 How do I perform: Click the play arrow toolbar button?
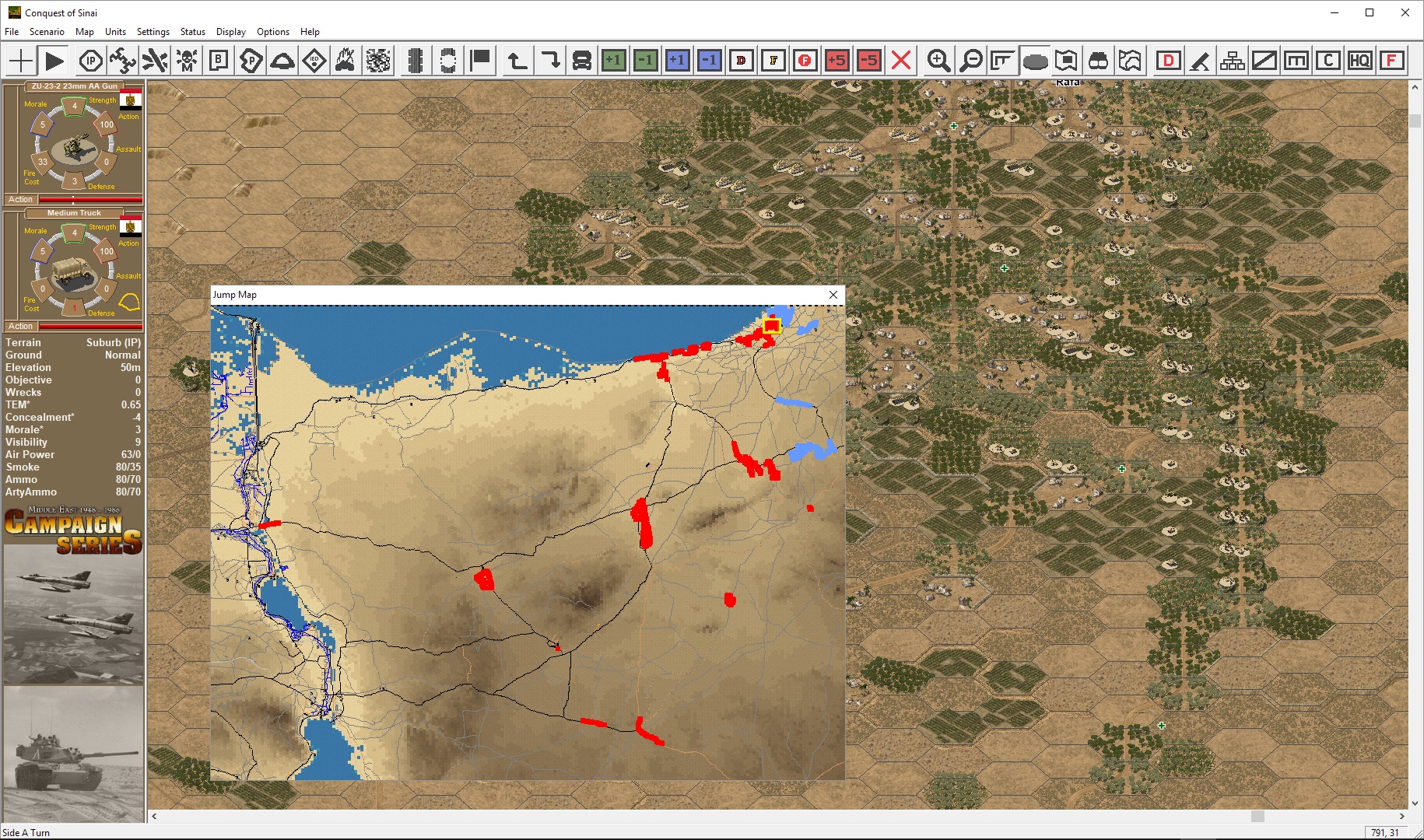click(x=54, y=60)
